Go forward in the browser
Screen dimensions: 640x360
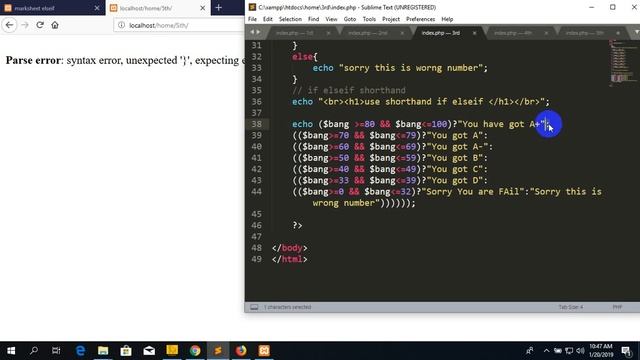25,25
